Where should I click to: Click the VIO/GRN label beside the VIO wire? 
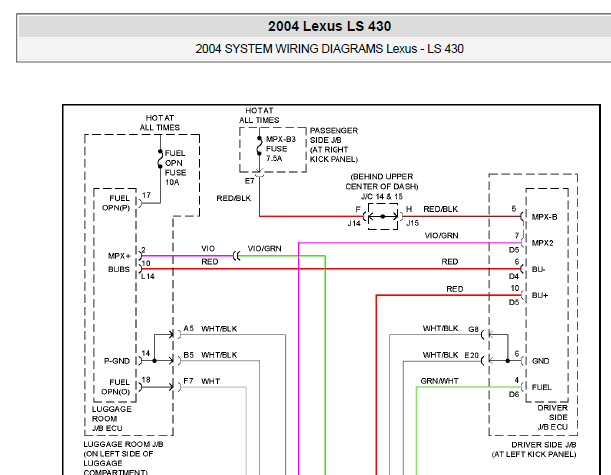click(264, 249)
